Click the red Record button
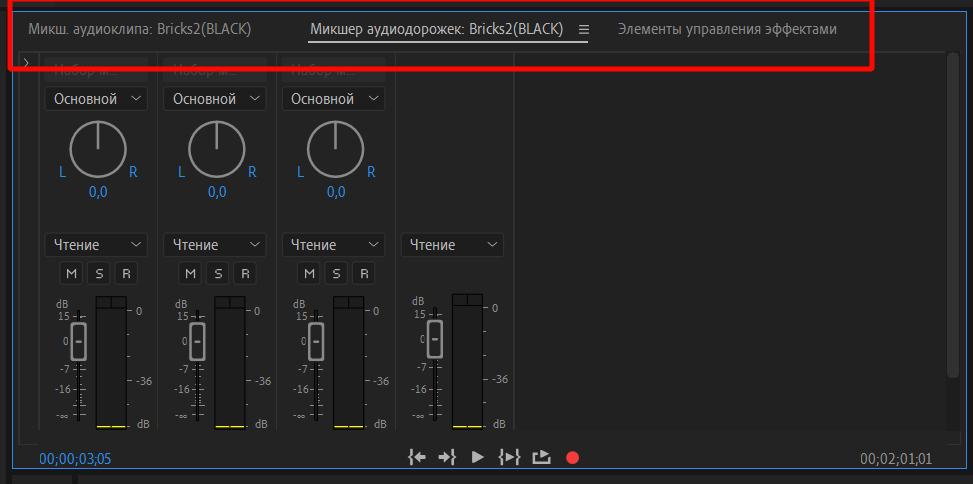This screenshot has width=973, height=484. click(x=572, y=458)
